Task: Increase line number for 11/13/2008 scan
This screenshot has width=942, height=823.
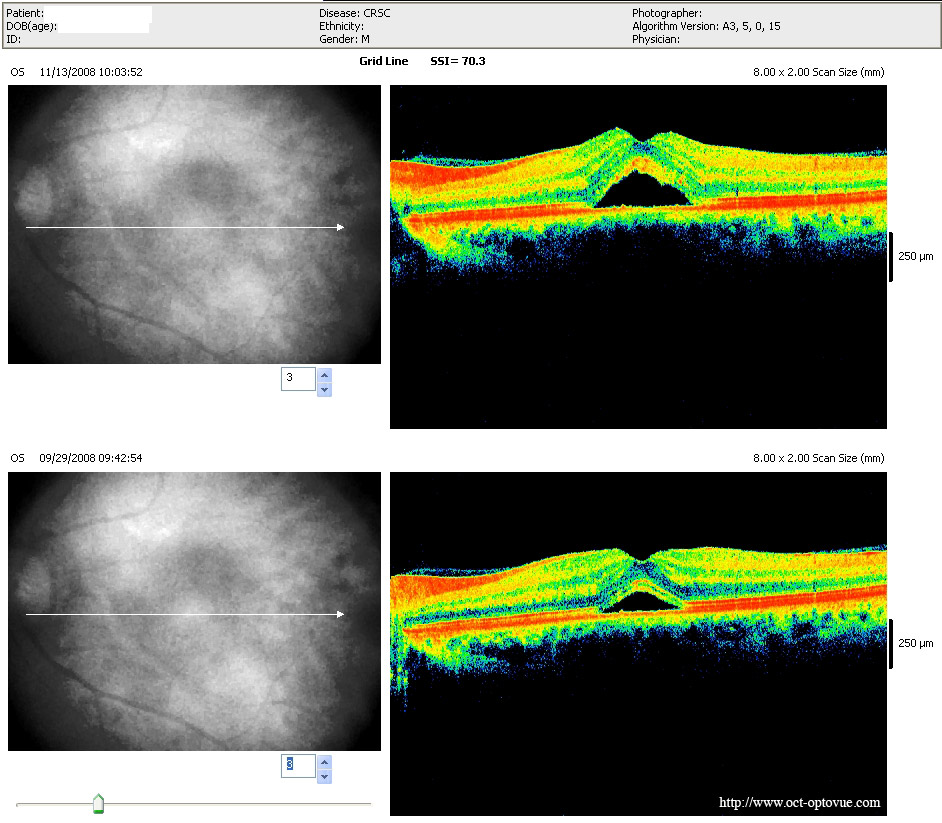Action: point(324,375)
